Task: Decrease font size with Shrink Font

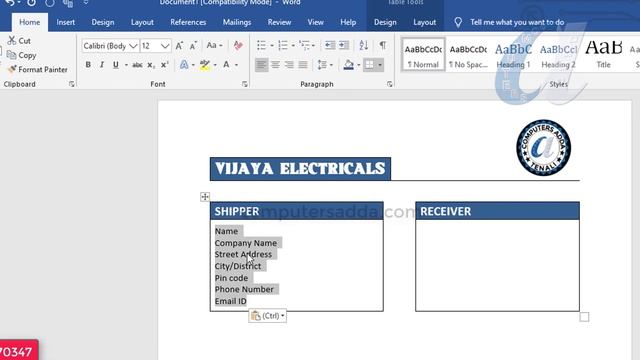Action: (193, 46)
